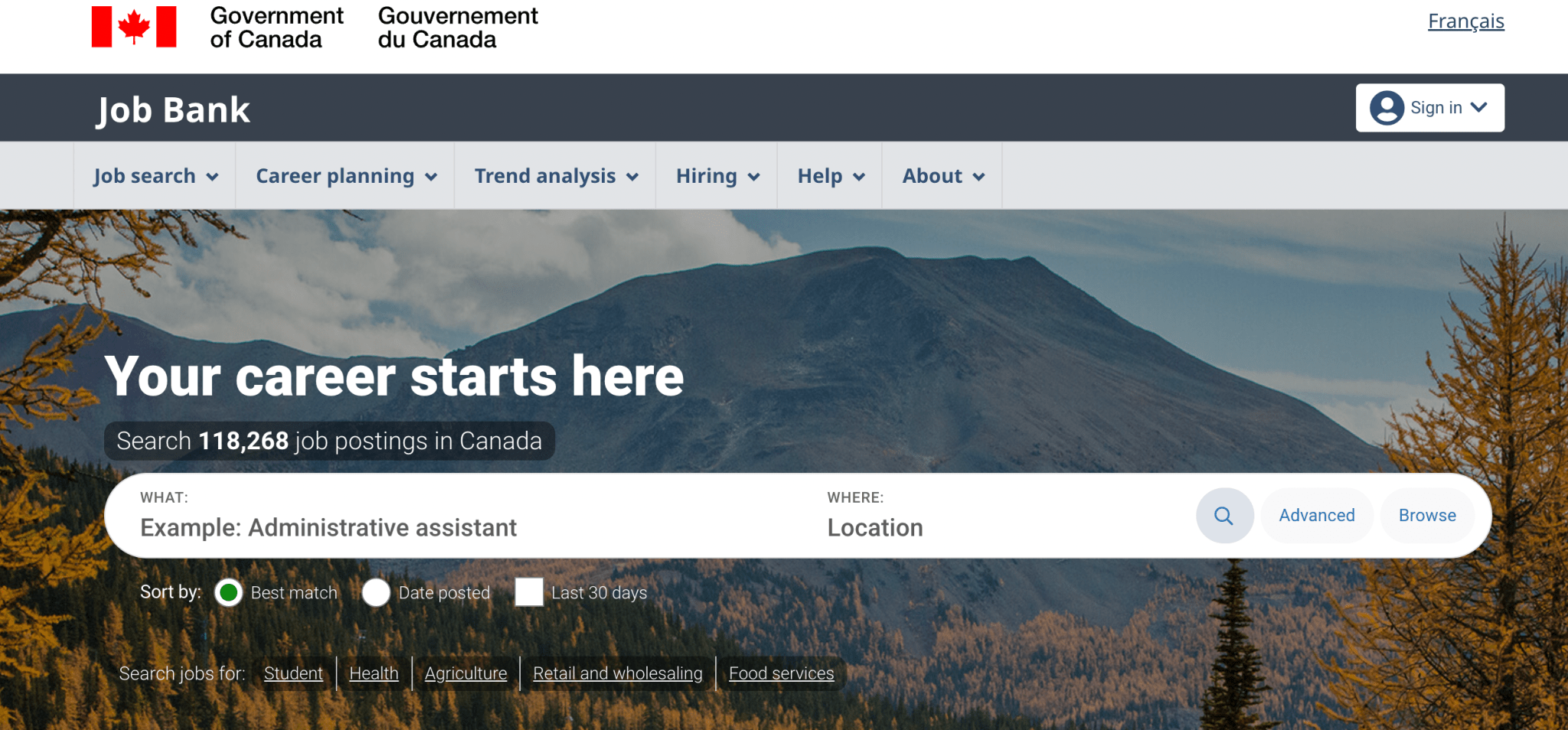Select the Job Bank home heading
This screenshot has height=730, width=1568.
tap(173, 109)
